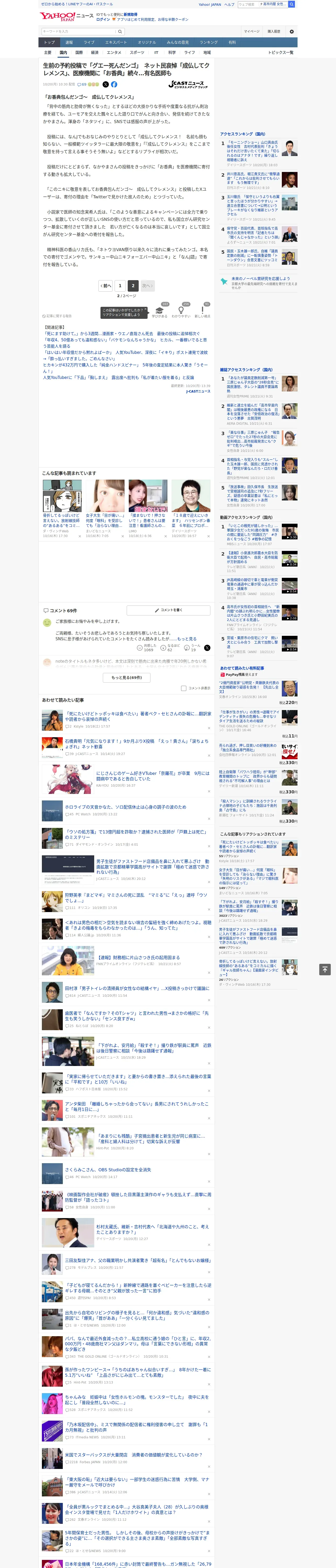This screenshot has height=1568, width=336.
Task: Open the みんなの意見 main tab
Action: pos(177,43)
